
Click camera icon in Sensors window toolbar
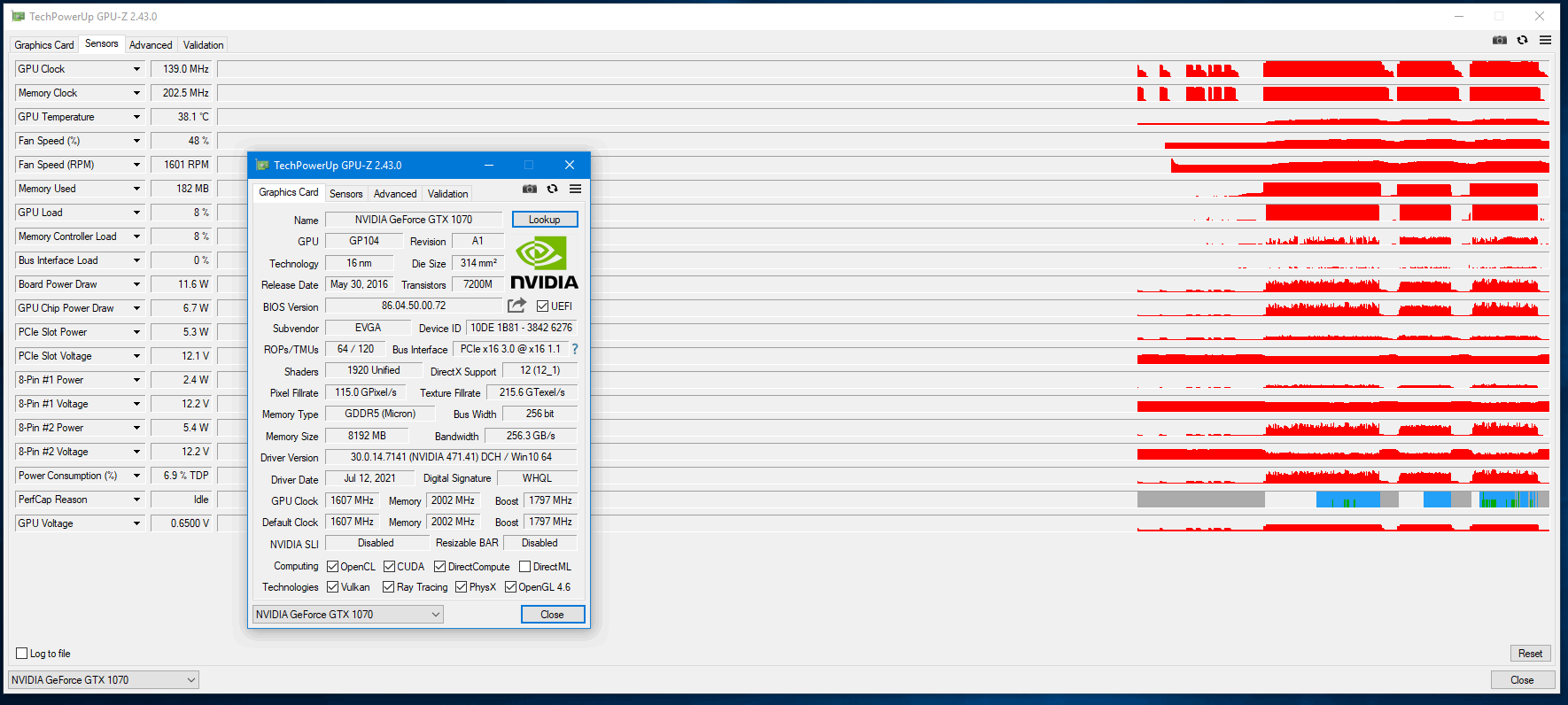point(1500,40)
